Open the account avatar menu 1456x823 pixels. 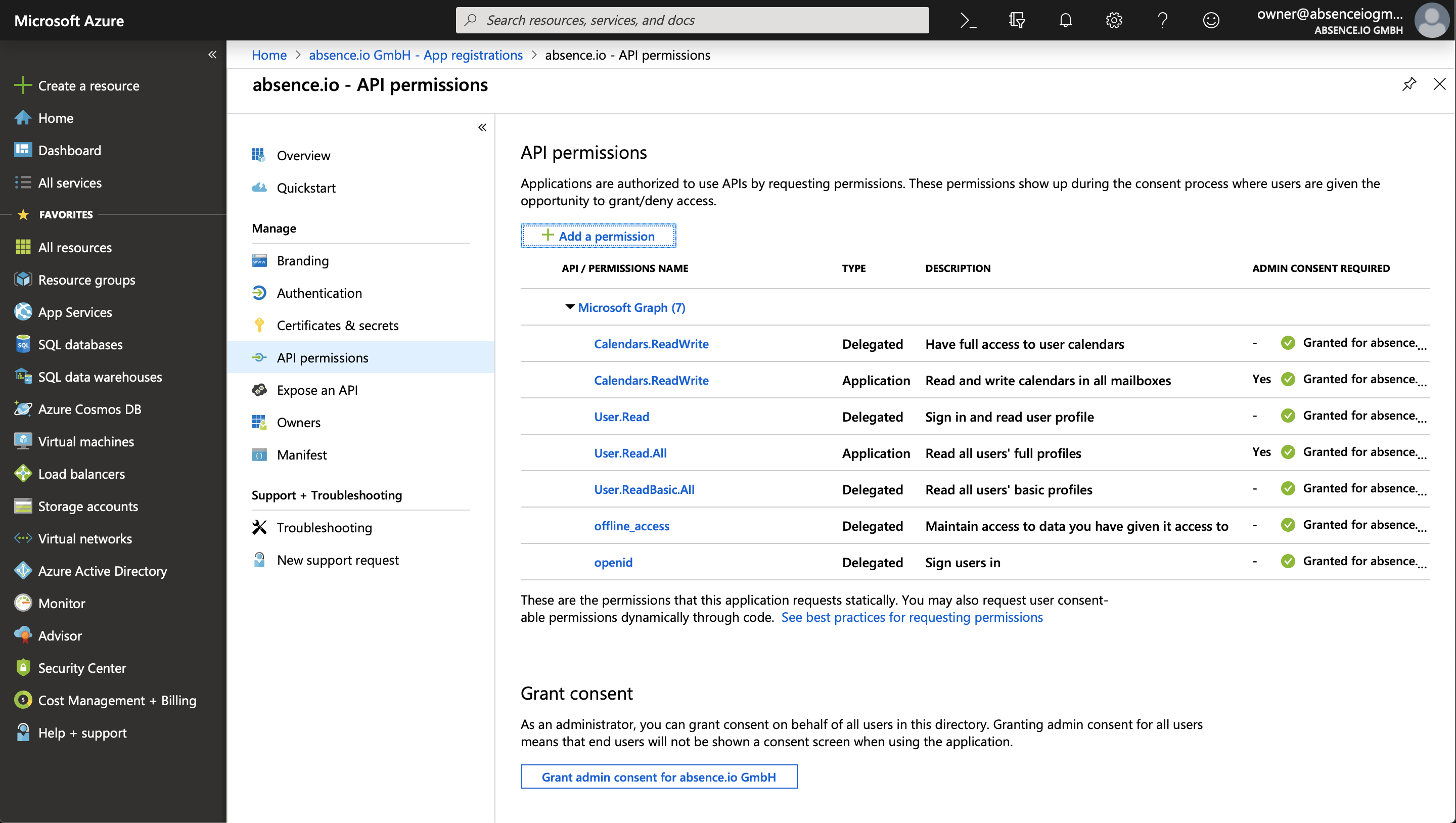1432,20
